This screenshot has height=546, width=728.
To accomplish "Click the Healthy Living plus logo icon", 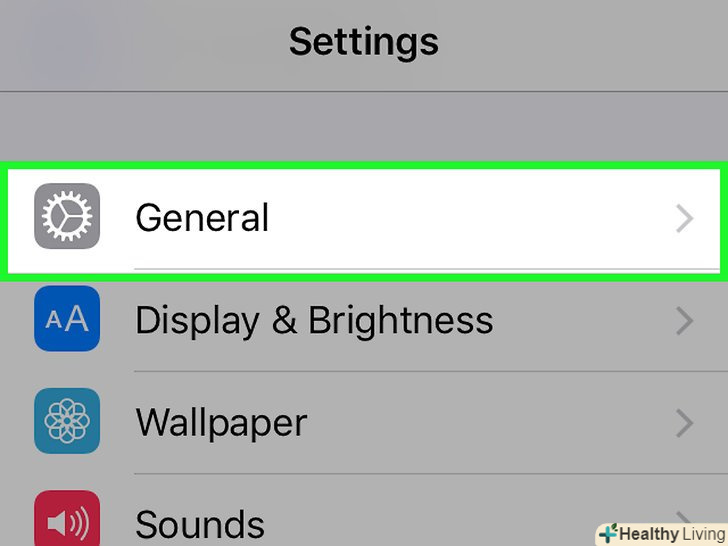I will pyautogui.click(x=608, y=533).
